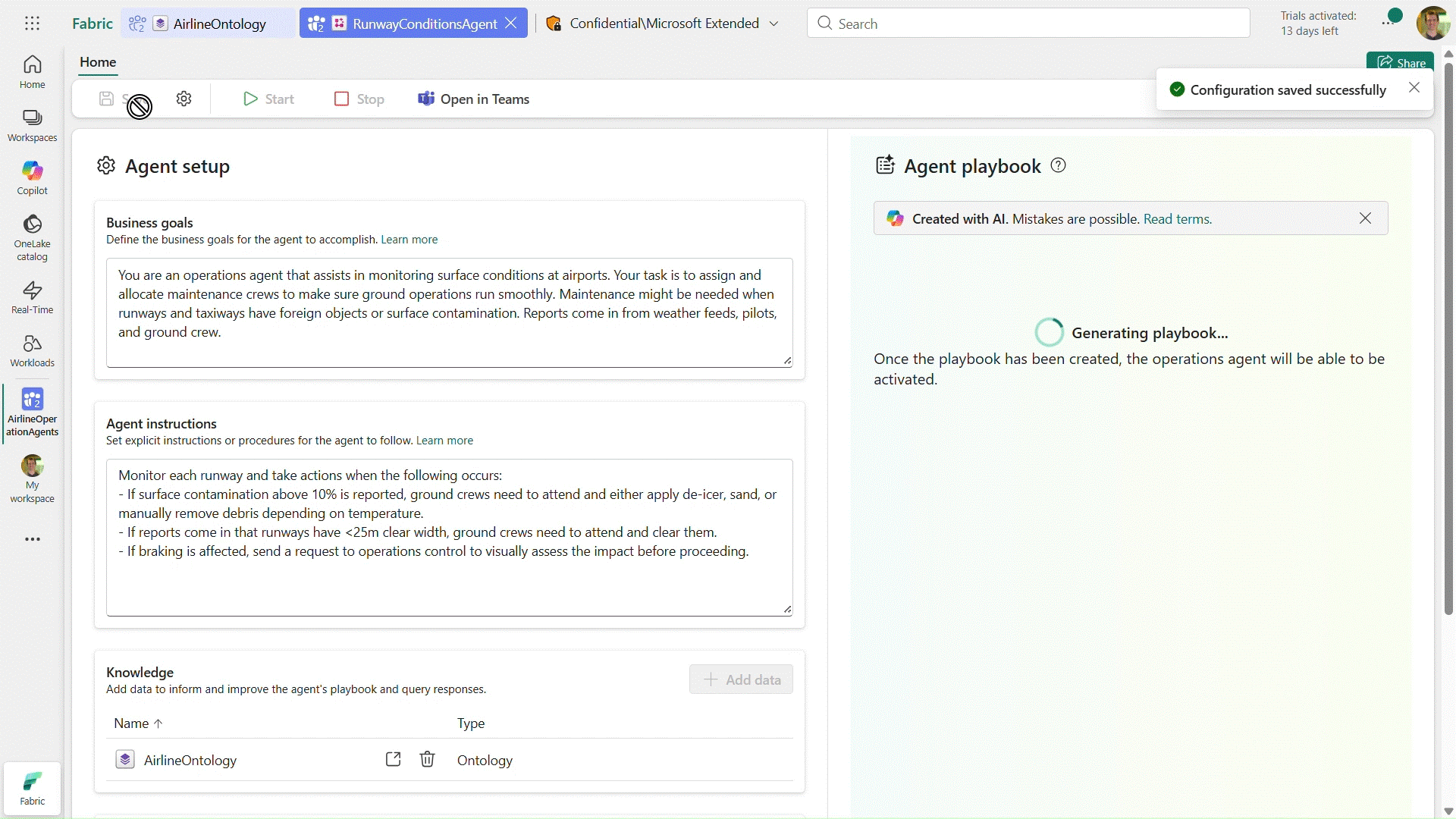Go to Real-Time hub icon

coord(32,297)
